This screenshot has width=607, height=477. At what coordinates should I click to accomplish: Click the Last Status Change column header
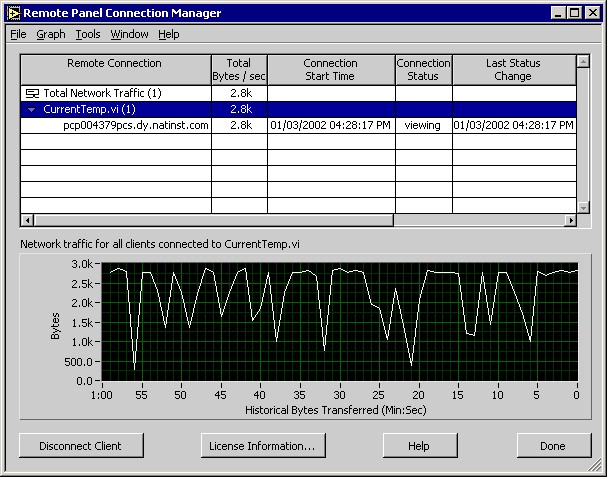click(x=514, y=70)
